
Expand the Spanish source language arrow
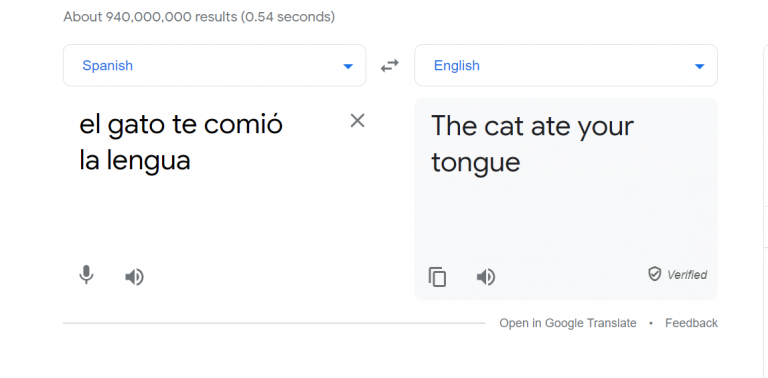(x=348, y=66)
